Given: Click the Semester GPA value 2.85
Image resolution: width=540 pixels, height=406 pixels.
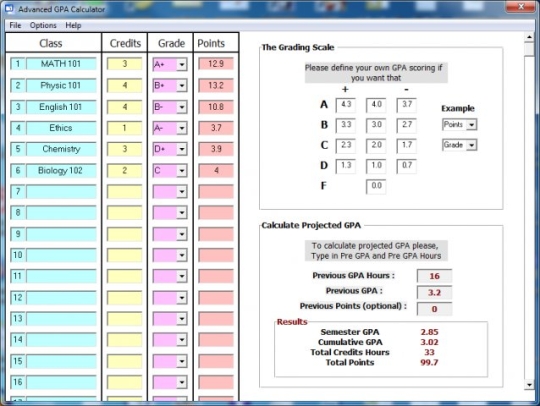Looking at the screenshot, I should click(429, 332).
